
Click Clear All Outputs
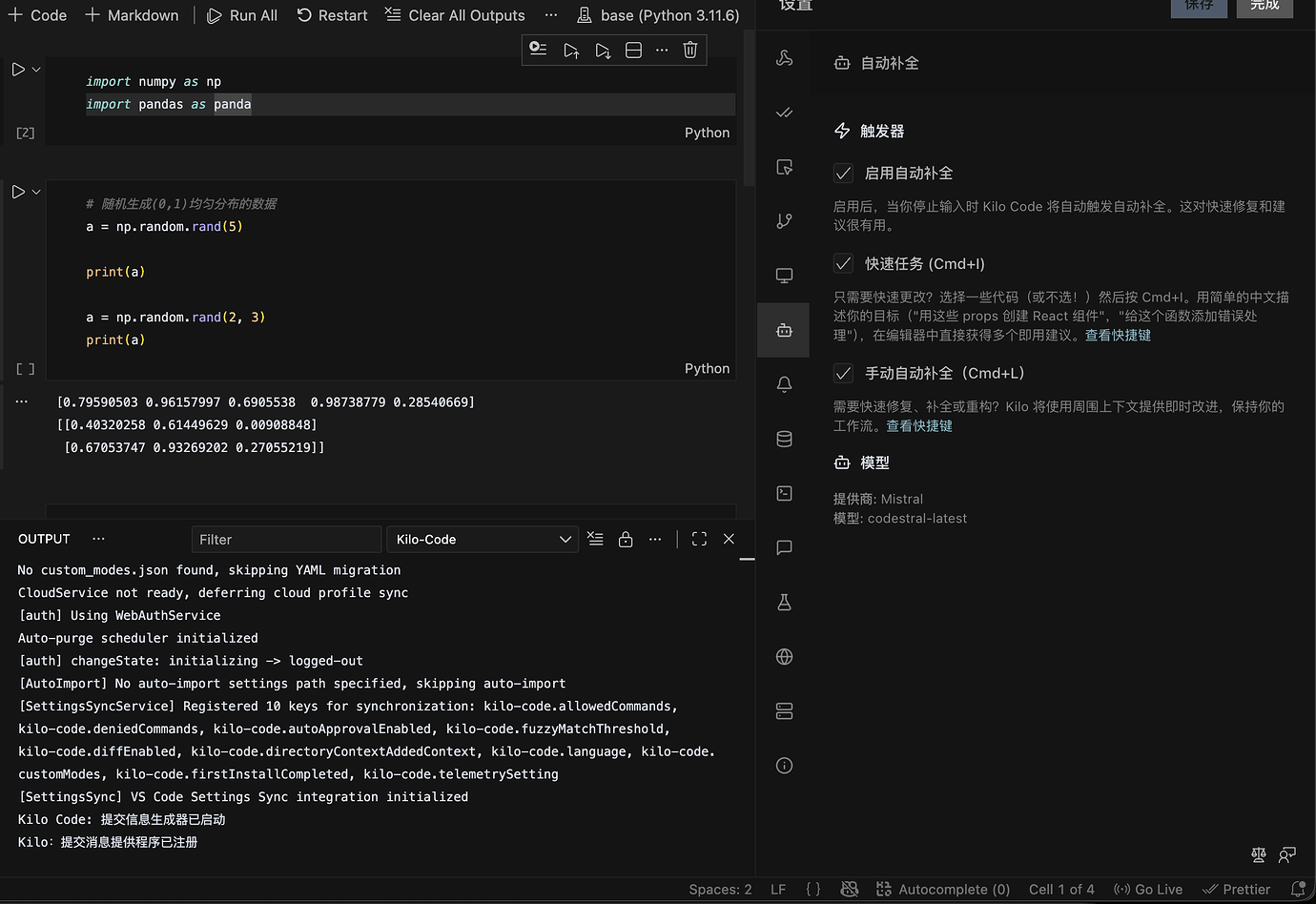[455, 15]
